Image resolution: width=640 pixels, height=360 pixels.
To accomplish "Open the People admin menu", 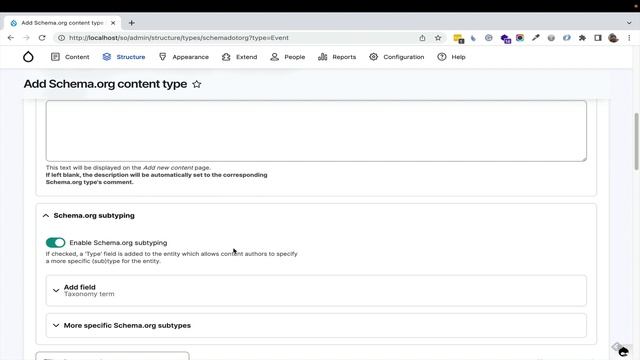I will pyautogui.click(x=287, y=57).
